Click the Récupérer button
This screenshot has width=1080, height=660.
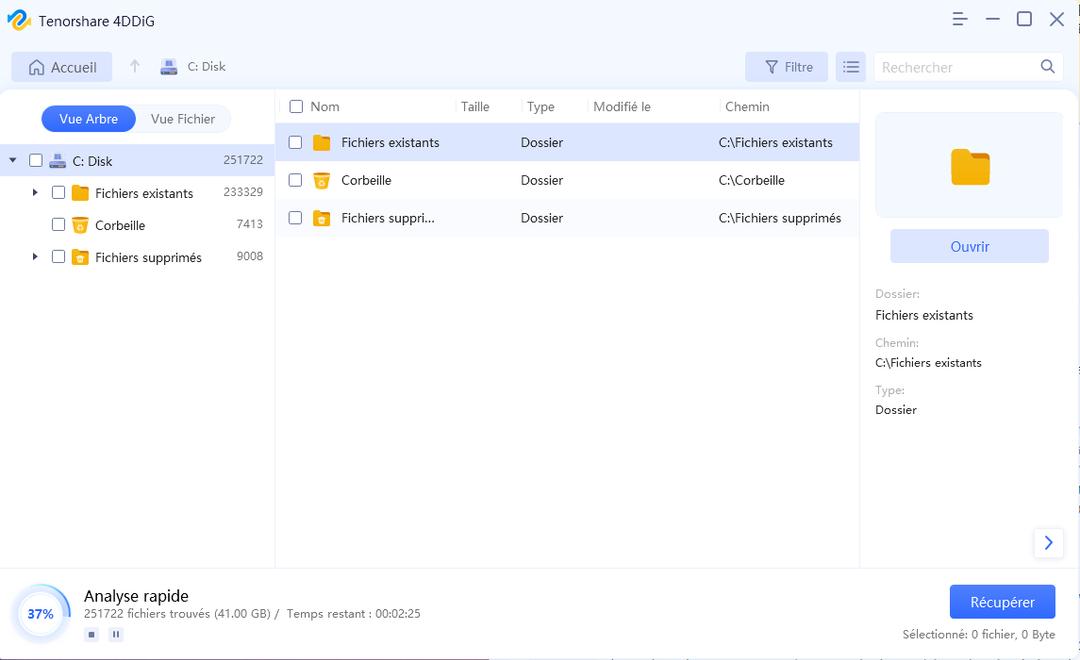1002,602
